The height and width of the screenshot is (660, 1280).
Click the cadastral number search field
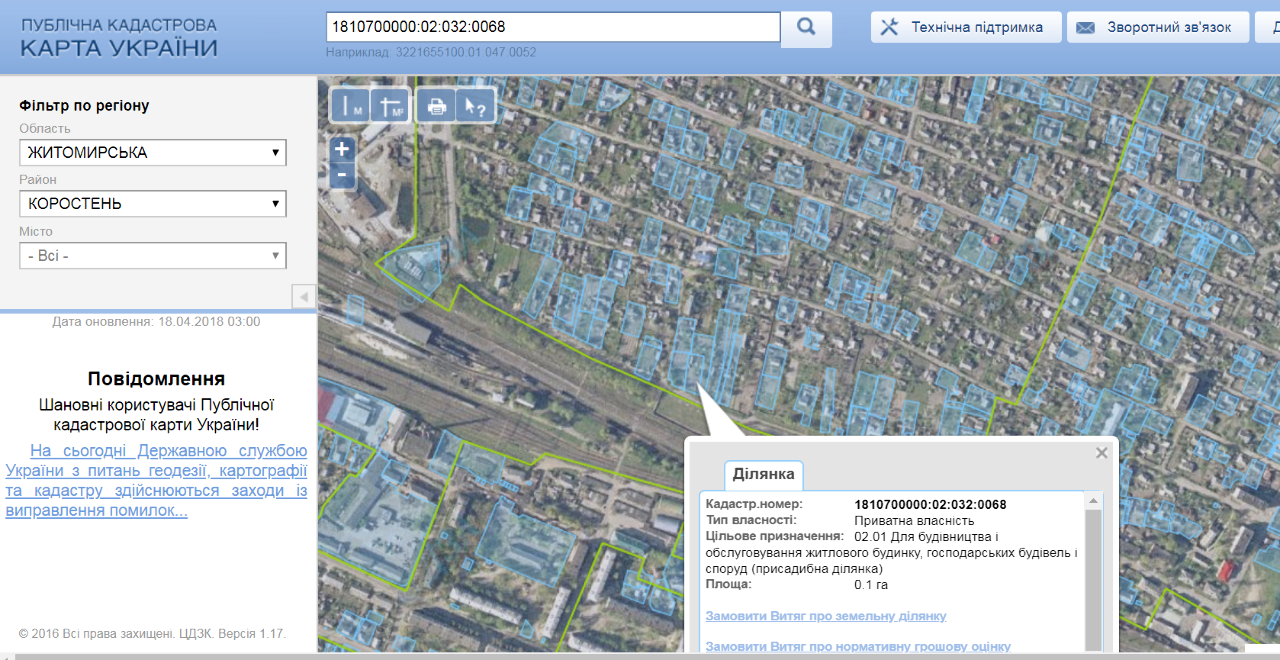pos(552,27)
